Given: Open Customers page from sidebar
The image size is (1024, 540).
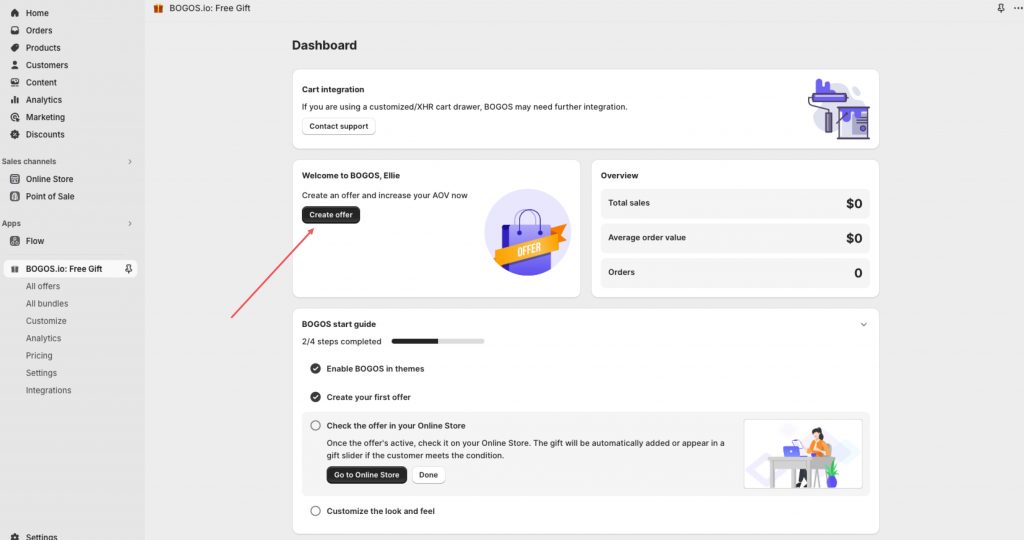Looking at the screenshot, I should coord(46,65).
